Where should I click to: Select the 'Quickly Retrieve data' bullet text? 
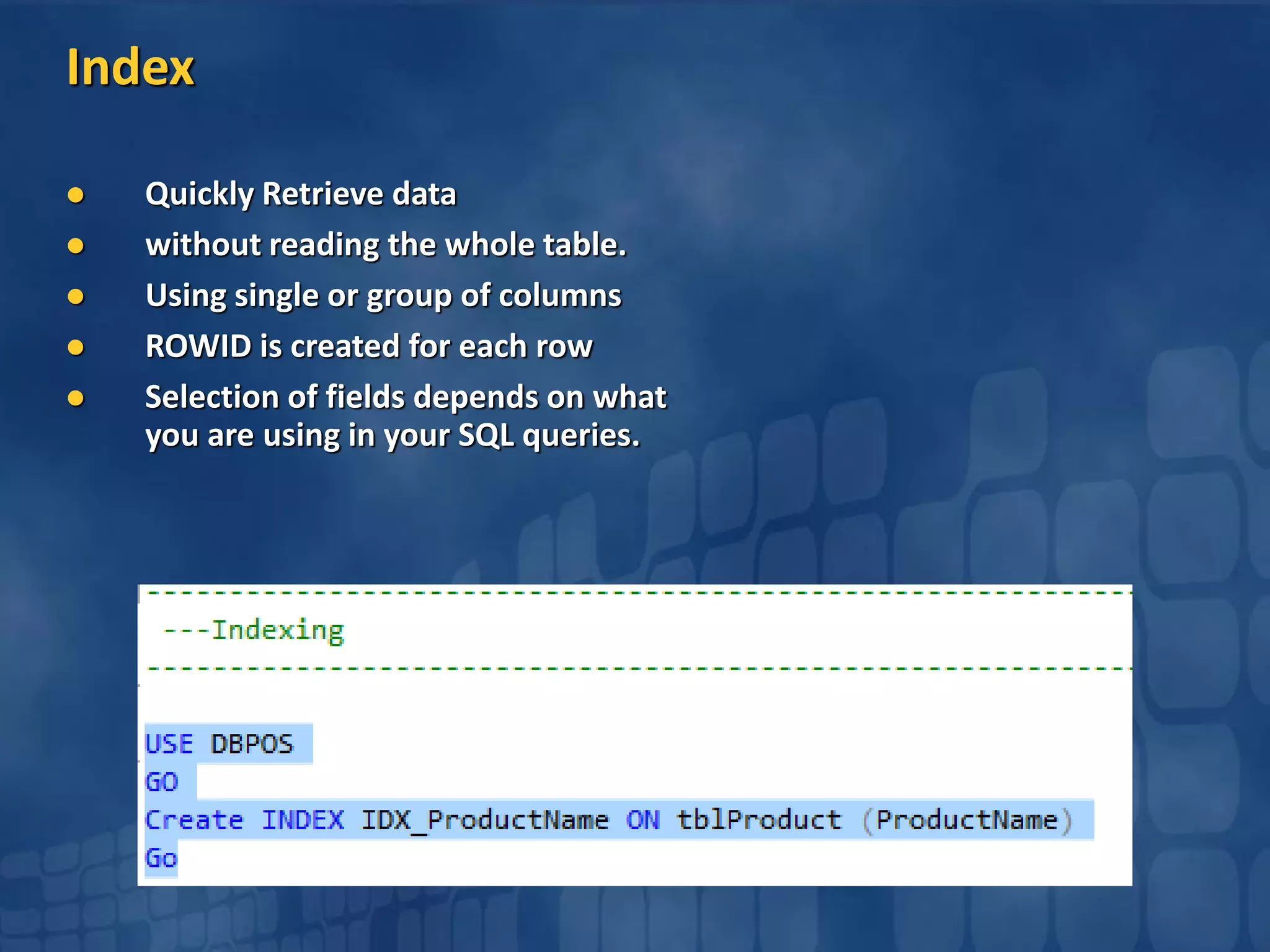click(x=301, y=194)
